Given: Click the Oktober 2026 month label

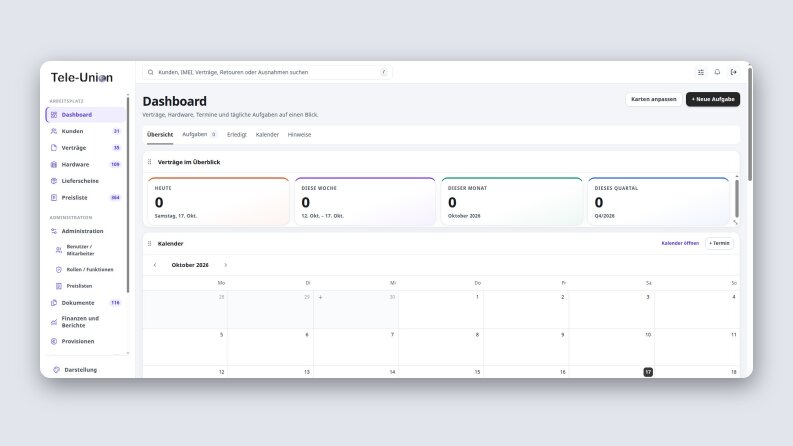Looking at the screenshot, I should pyautogui.click(x=190, y=265).
